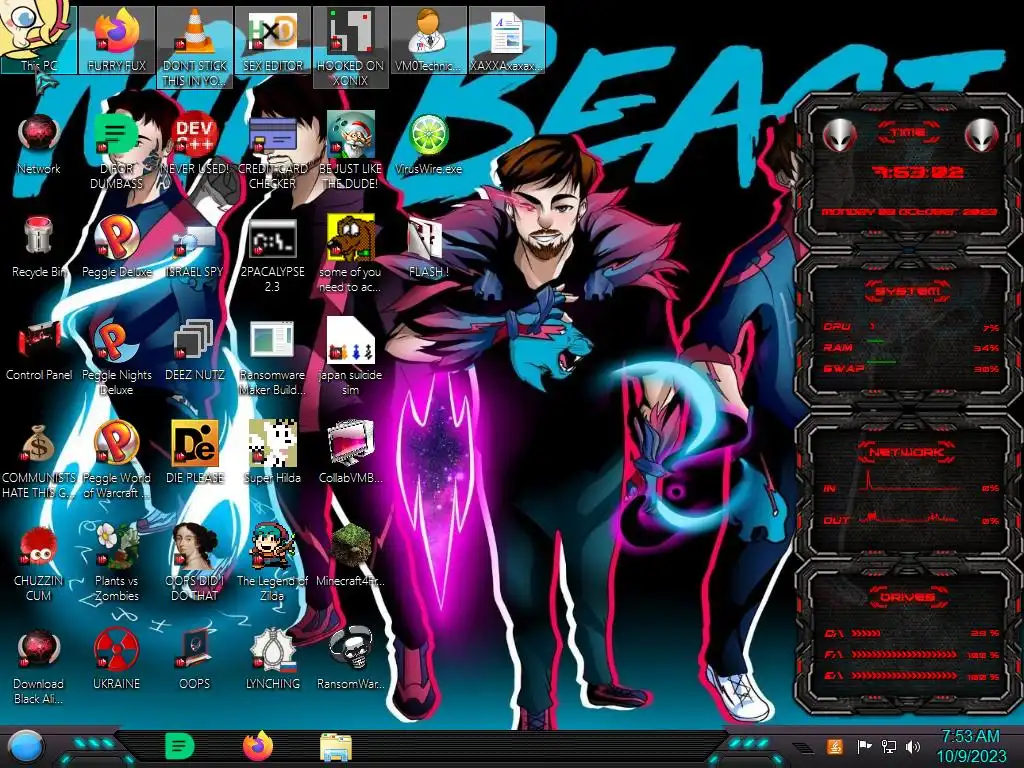
Task: Open the taskbar clock showing 7:53 AM
Action: [x=971, y=746]
